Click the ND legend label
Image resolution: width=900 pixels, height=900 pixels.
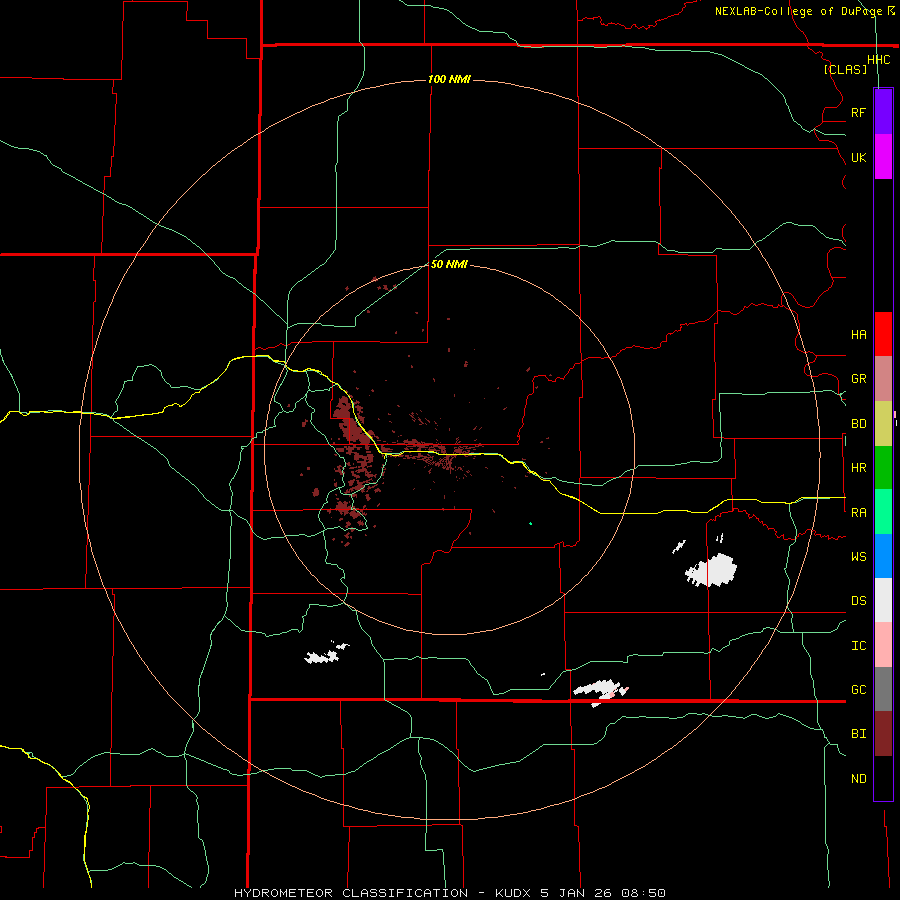tap(858, 779)
